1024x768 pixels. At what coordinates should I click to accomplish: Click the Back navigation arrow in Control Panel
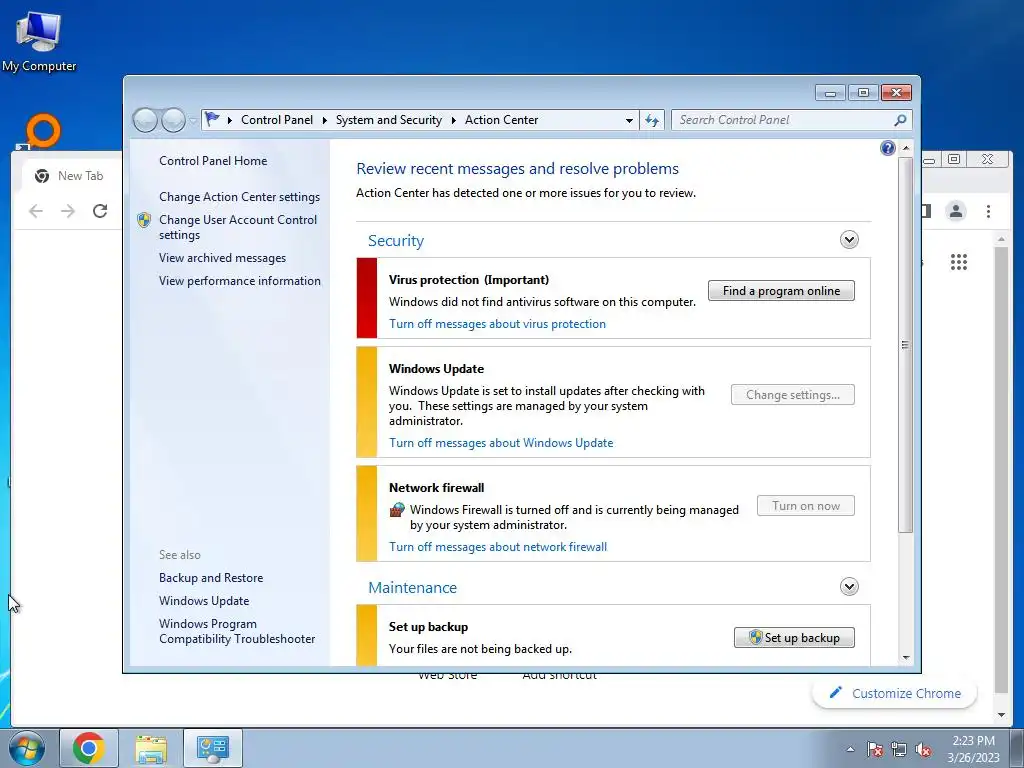tap(145, 120)
